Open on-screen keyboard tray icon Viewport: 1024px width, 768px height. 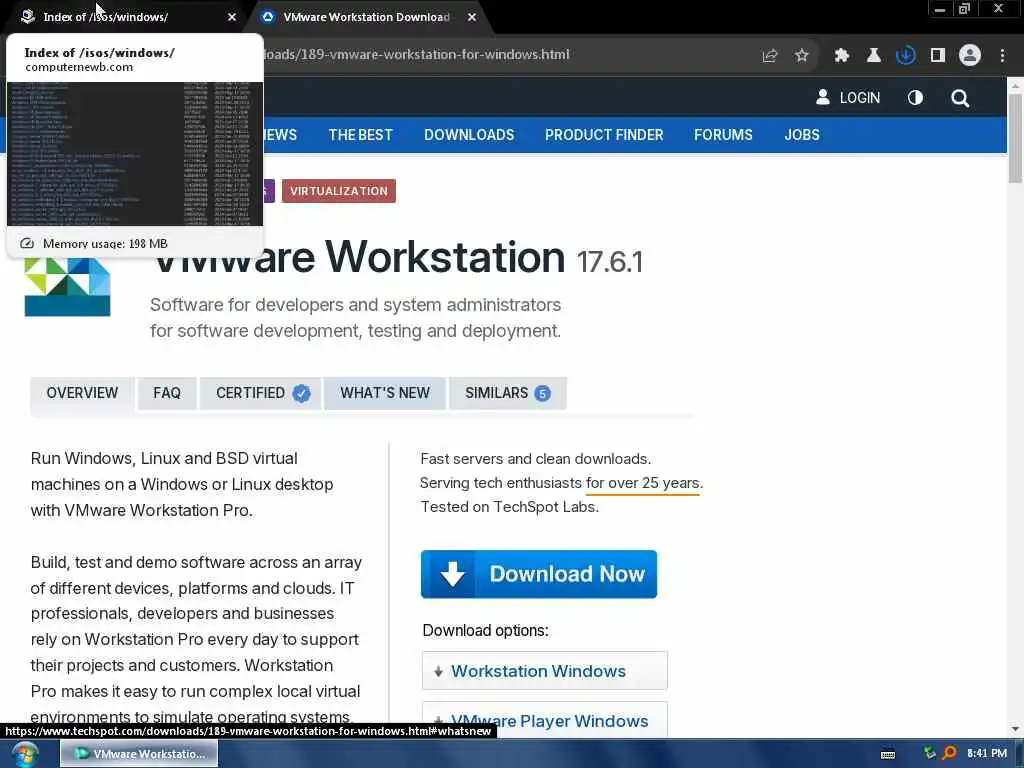pyautogui.click(x=888, y=754)
